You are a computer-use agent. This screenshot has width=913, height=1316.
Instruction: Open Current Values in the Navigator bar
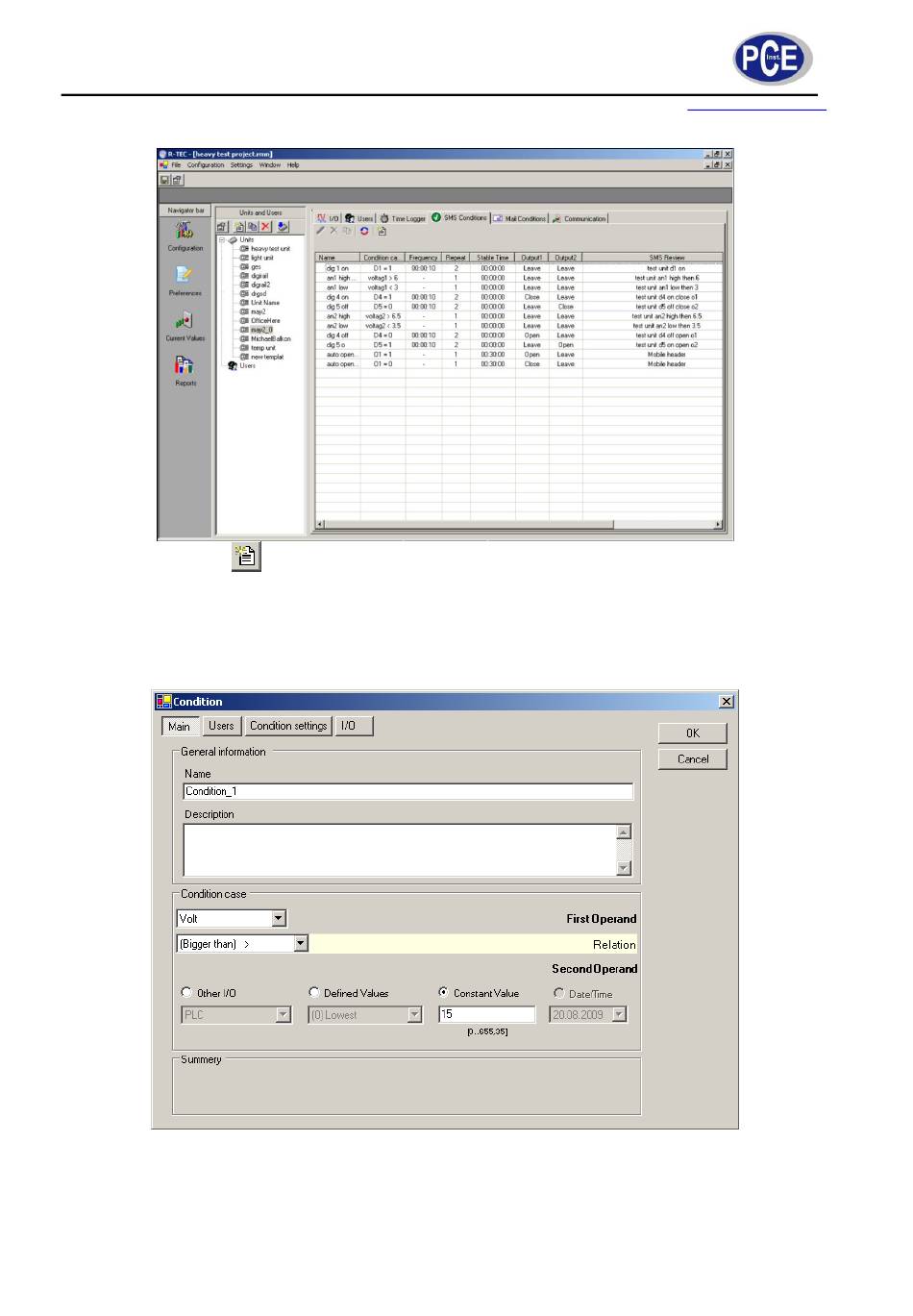[x=185, y=326]
